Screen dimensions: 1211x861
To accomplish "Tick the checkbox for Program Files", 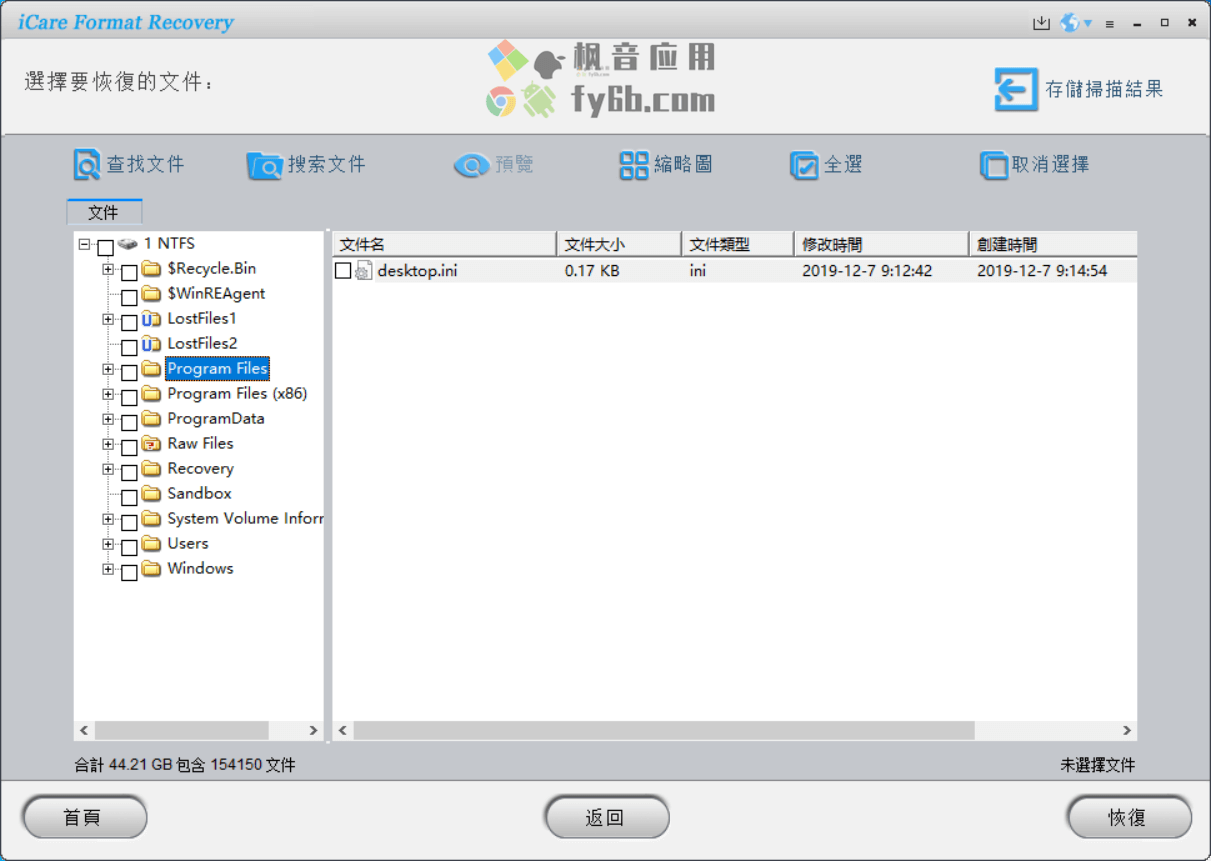I will [129, 372].
